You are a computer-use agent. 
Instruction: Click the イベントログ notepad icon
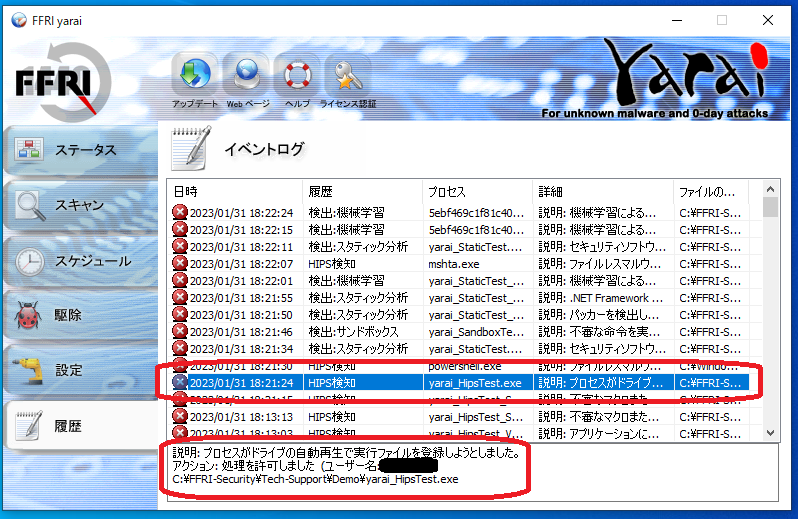[x=190, y=149]
